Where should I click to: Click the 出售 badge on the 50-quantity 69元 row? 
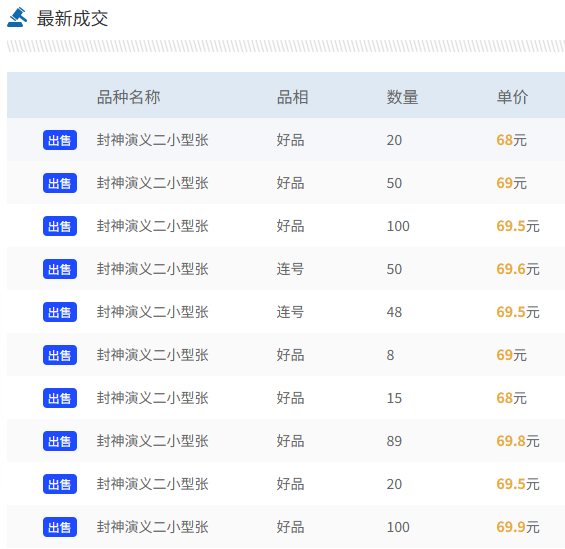(60, 183)
